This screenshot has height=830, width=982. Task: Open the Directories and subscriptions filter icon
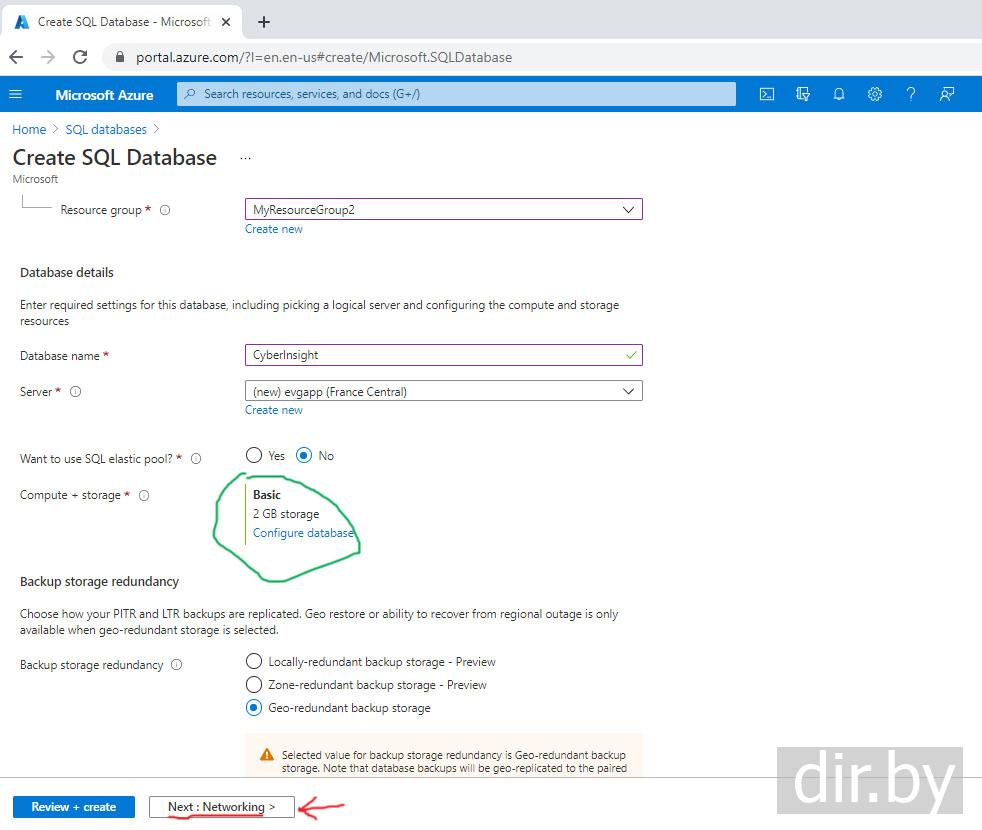click(802, 94)
